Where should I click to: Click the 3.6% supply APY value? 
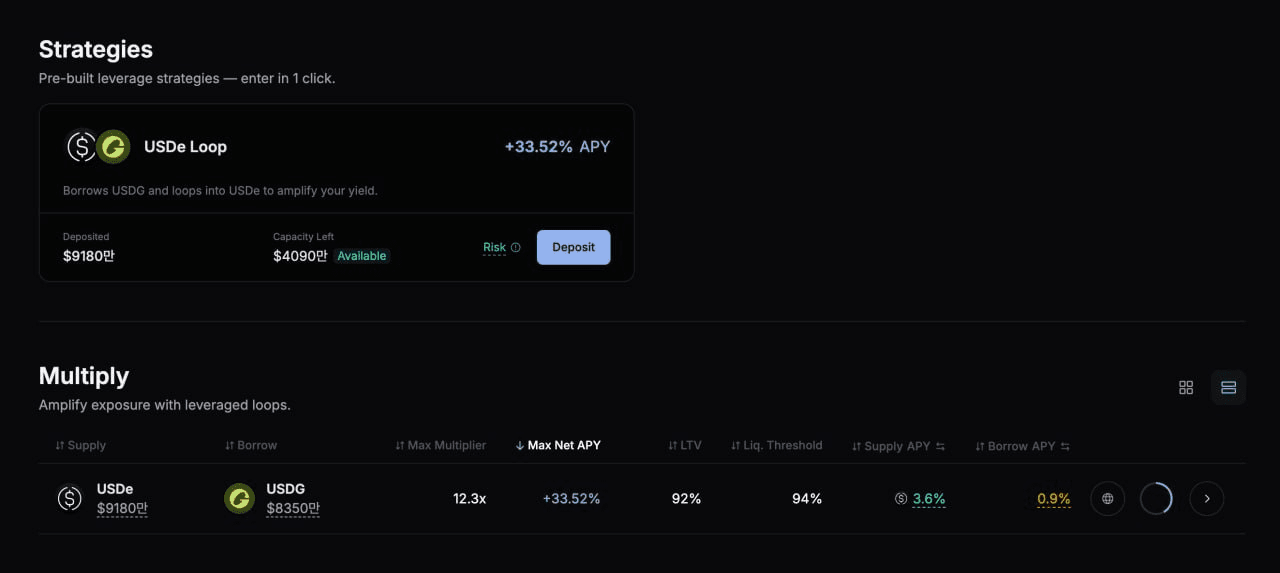pos(929,498)
